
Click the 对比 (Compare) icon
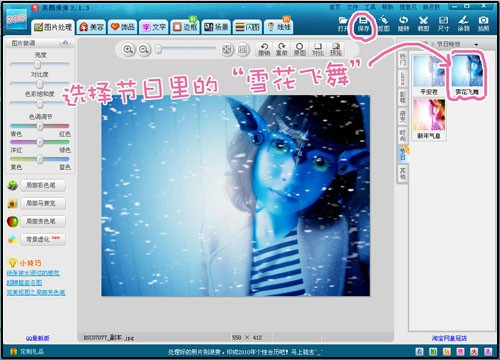pos(318,49)
